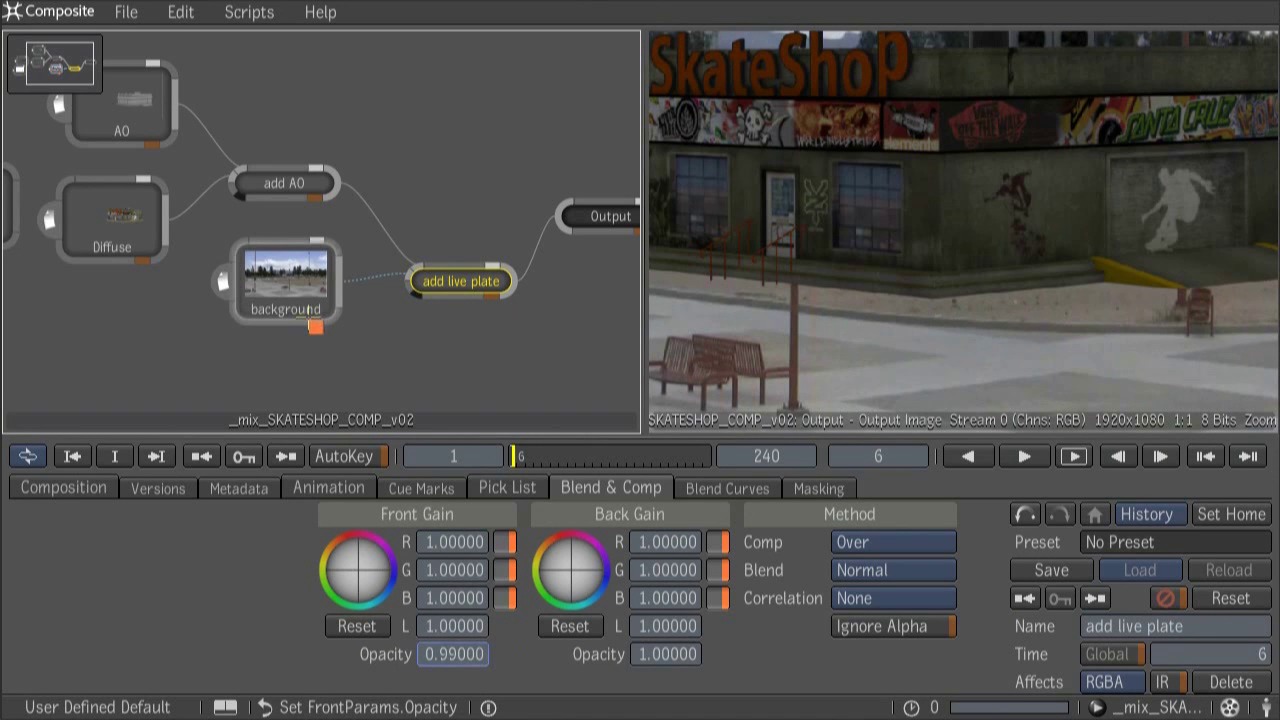Click the film reel icon in status bar

coord(1230,708)
